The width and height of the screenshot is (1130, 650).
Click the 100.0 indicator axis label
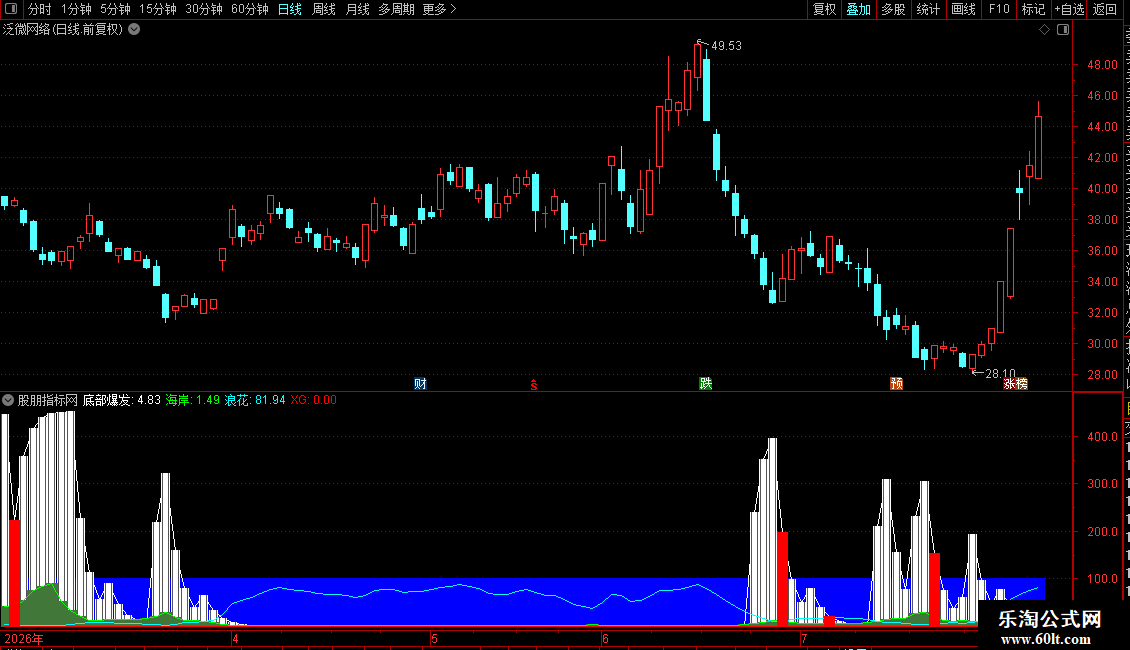pos(1102,579)
